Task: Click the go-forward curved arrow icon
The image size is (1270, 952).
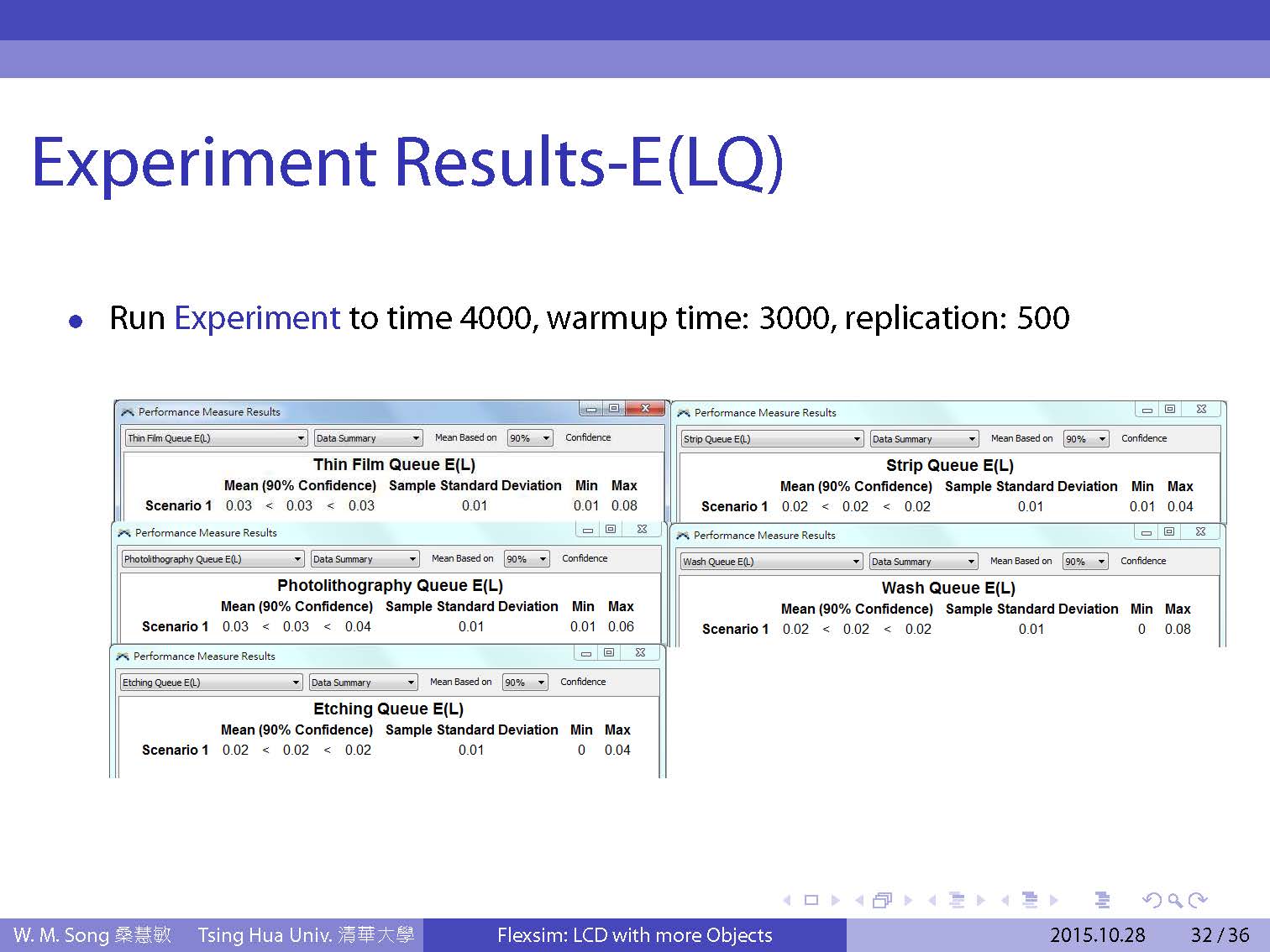Action: [1199, 900]
